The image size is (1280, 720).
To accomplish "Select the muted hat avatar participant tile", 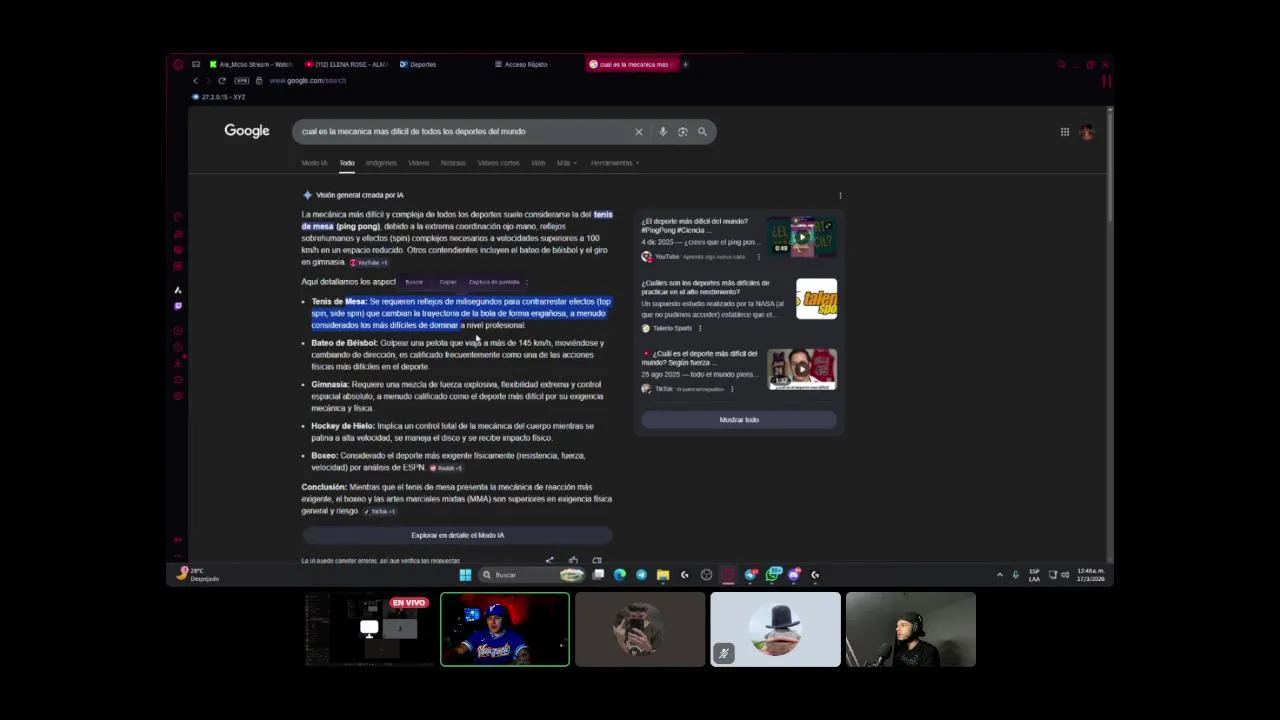I will (775, 629).
